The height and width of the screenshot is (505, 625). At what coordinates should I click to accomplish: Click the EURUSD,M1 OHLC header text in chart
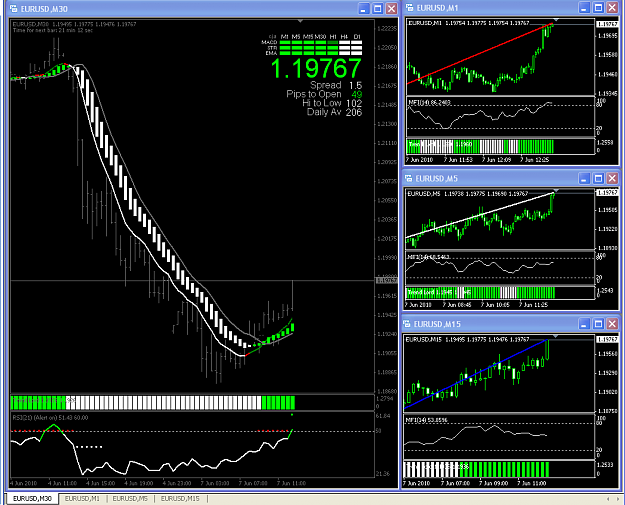[x=469, y=23]
